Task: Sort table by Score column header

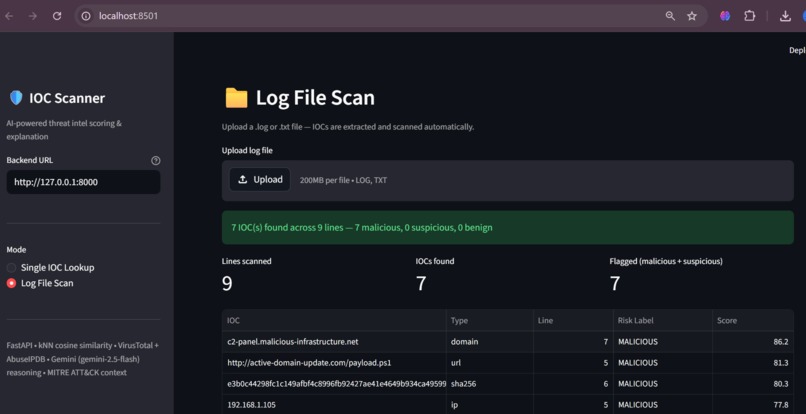Action: (753, 320)
